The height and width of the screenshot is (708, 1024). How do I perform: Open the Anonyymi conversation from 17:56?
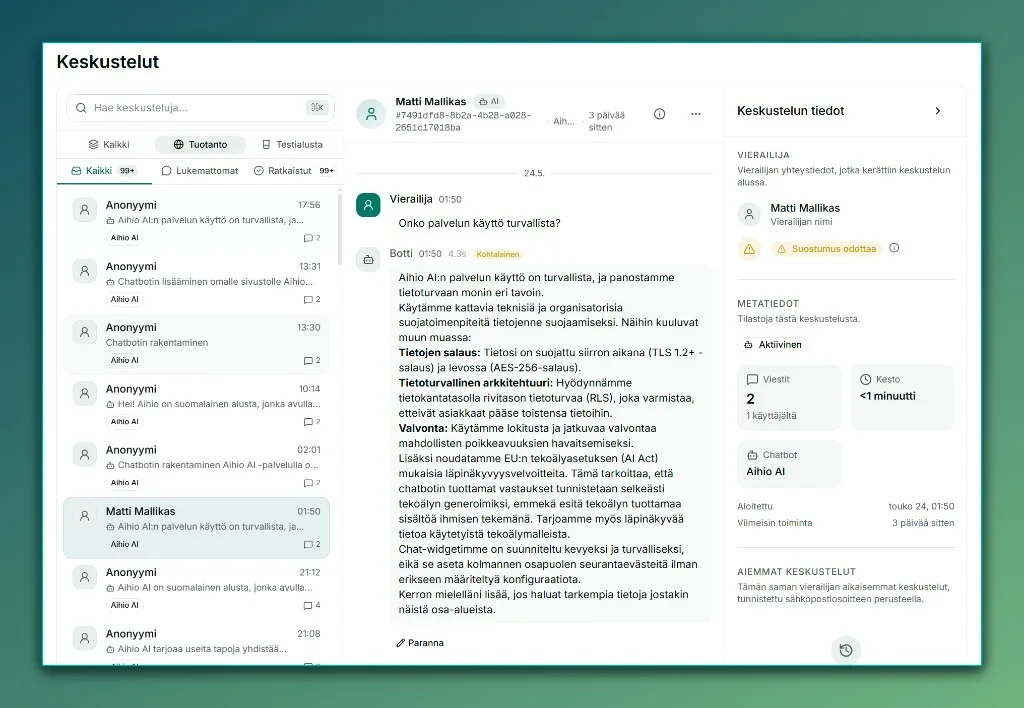(x=197, y=221)
